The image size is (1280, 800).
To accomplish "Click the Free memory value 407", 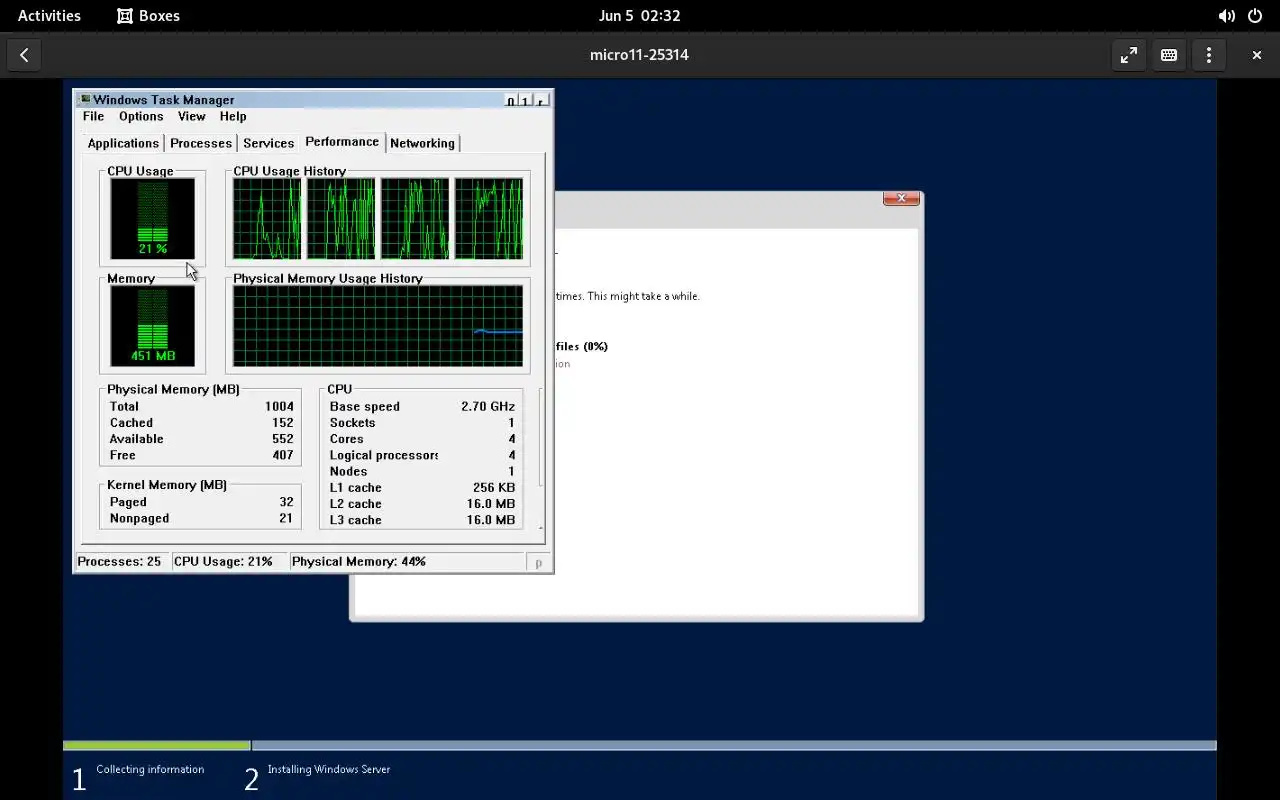I will click(283, 455).
